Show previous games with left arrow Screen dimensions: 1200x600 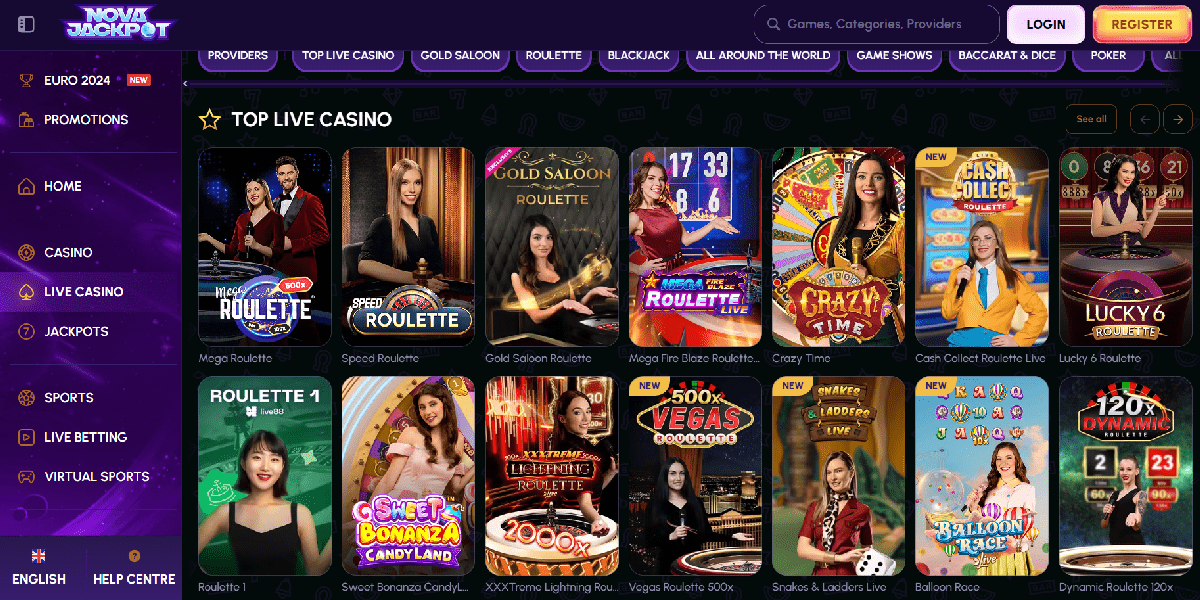pyautogui.click(x=1145, y=119)
